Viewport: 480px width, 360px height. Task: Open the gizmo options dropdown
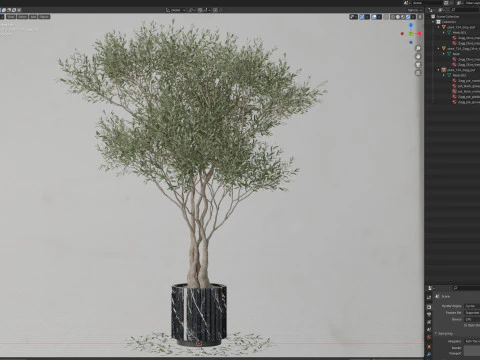point(367,17)
